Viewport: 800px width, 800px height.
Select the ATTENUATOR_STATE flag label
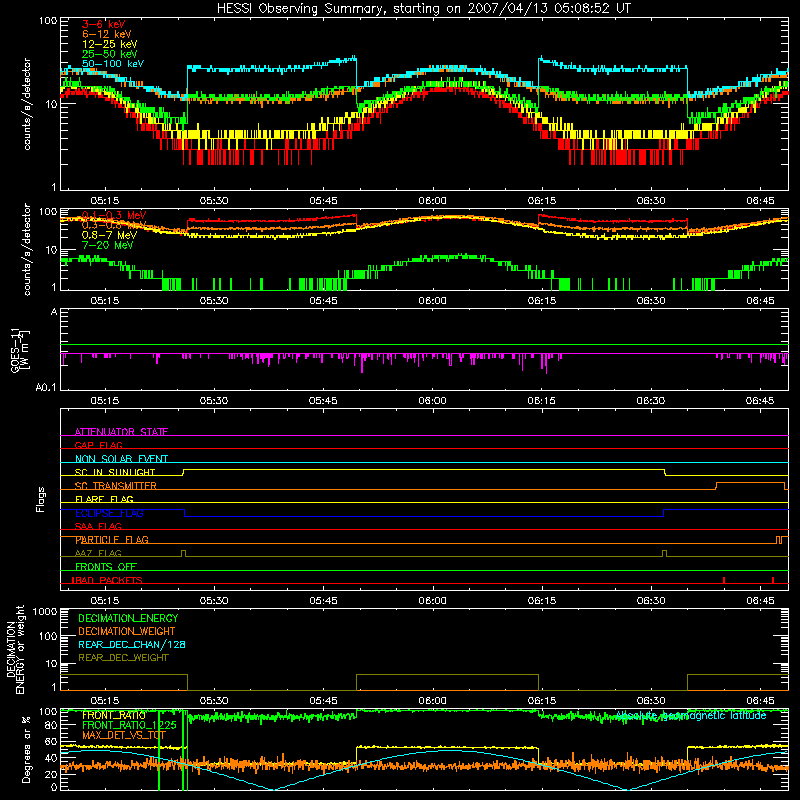click(x=121, y=432)
